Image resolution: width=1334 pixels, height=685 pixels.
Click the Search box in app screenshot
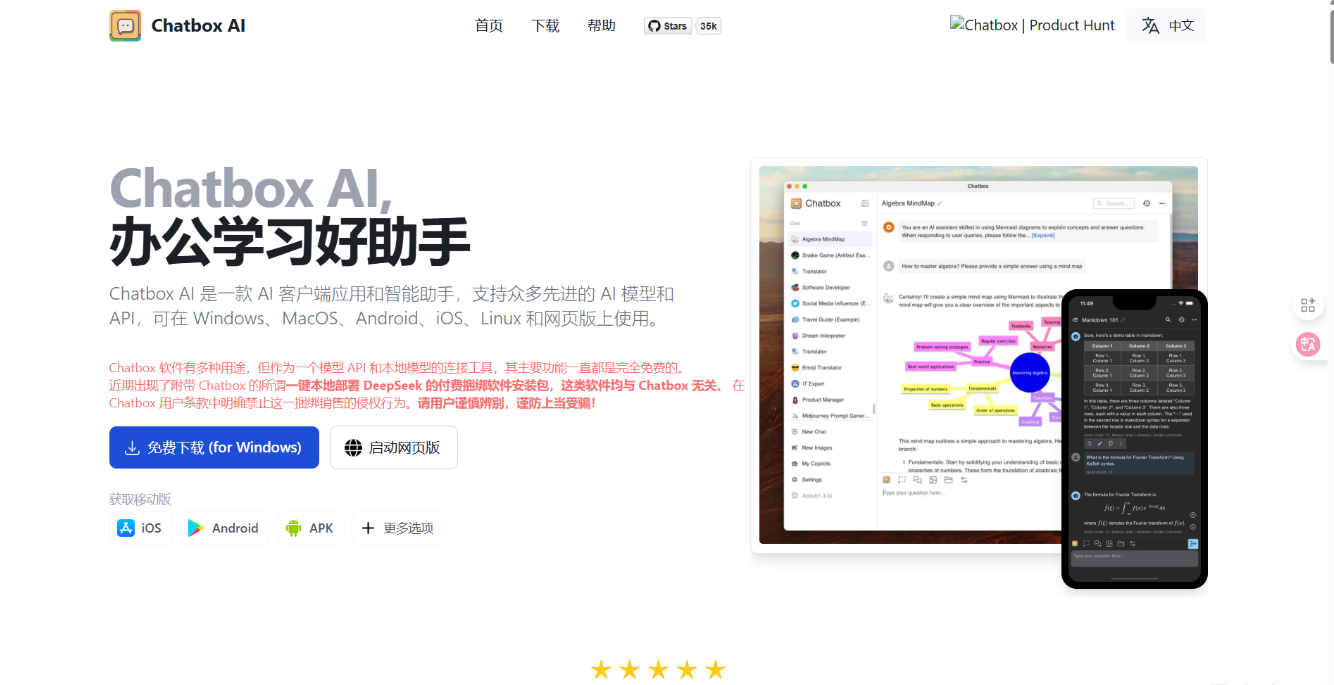[x=1113, y=203]
